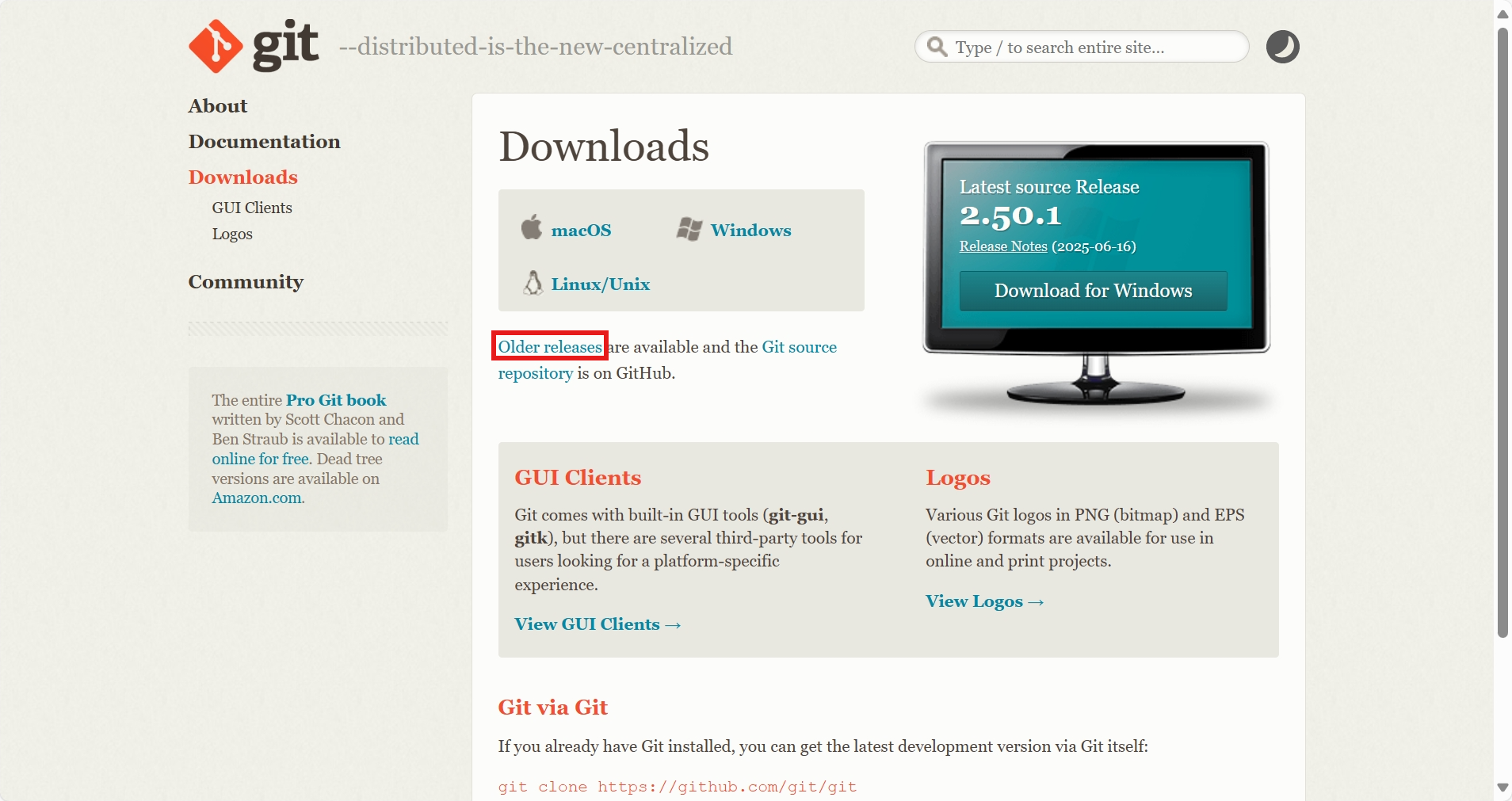Click the vertical scrollbar thumb
This screenshot has width=1512, height=801.
tap(1502, 333)
